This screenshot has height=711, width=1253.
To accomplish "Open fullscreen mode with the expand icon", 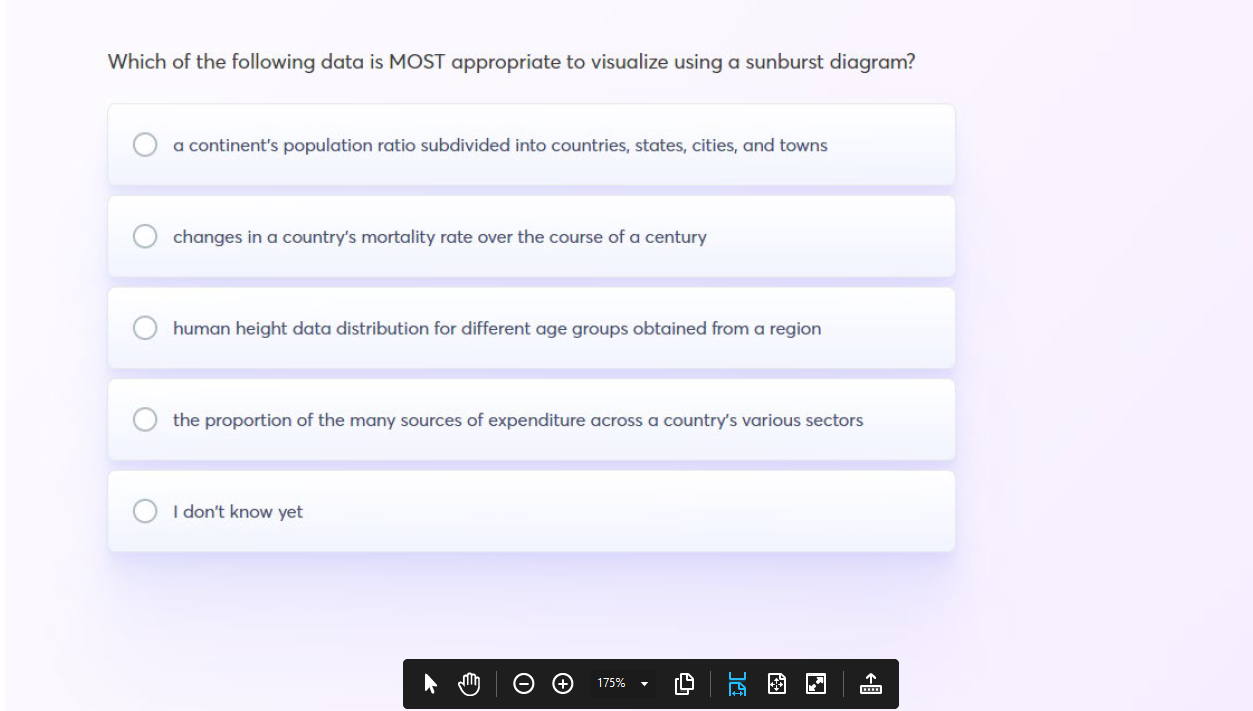I will pyautogui.click(x=815, y=684).
